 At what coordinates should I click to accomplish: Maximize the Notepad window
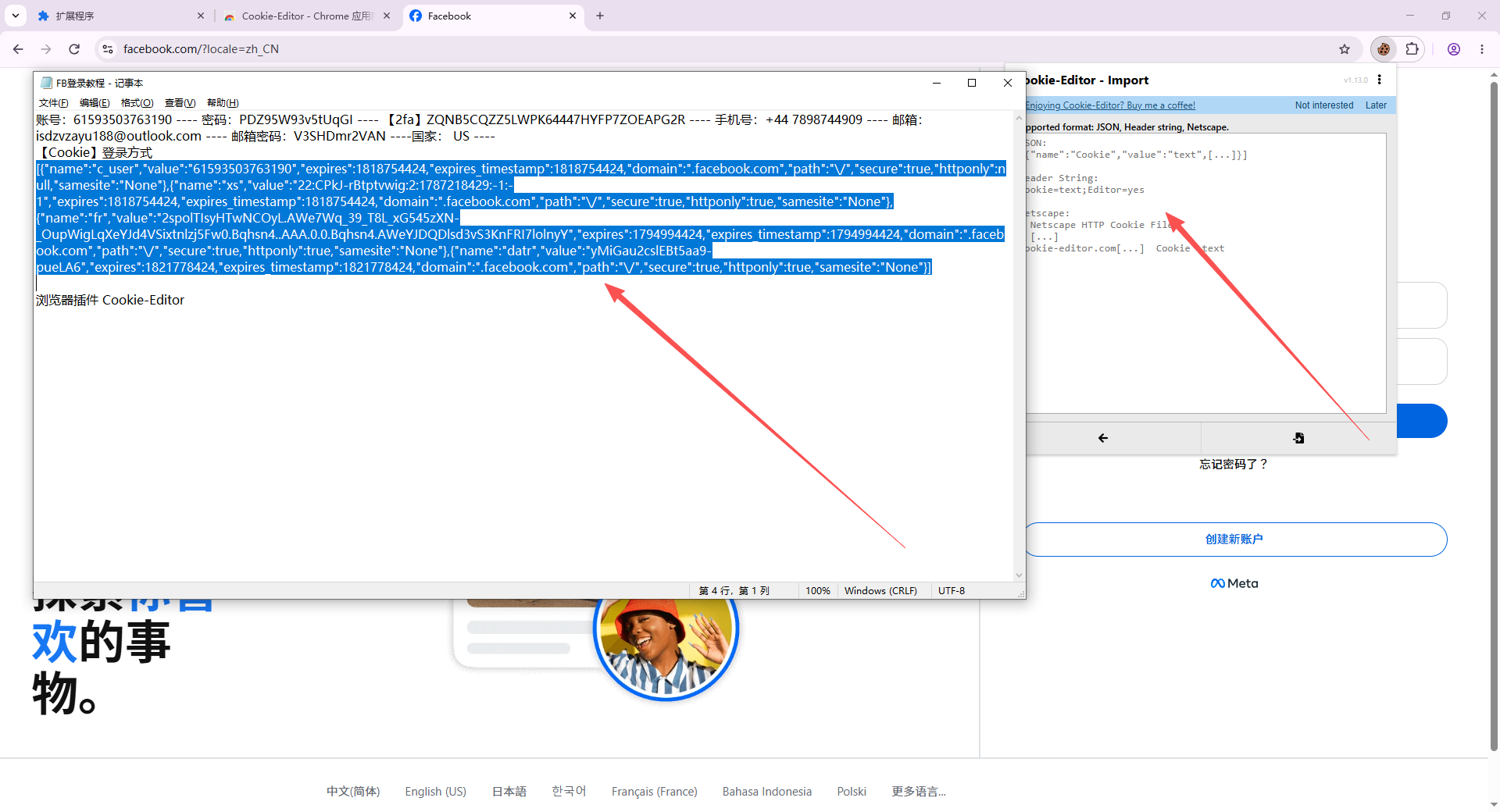(x=972, y=83)
